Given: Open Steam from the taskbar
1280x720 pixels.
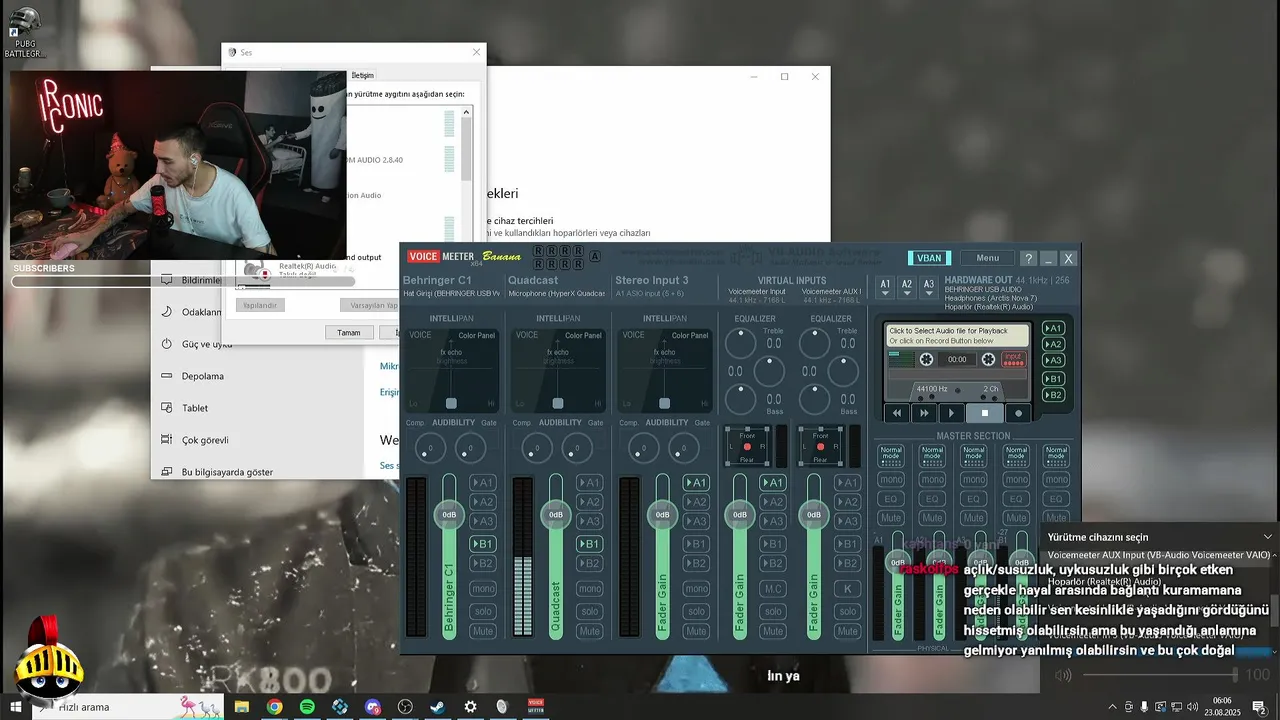Looking at the screenshot, I should (x=437, y=707).
